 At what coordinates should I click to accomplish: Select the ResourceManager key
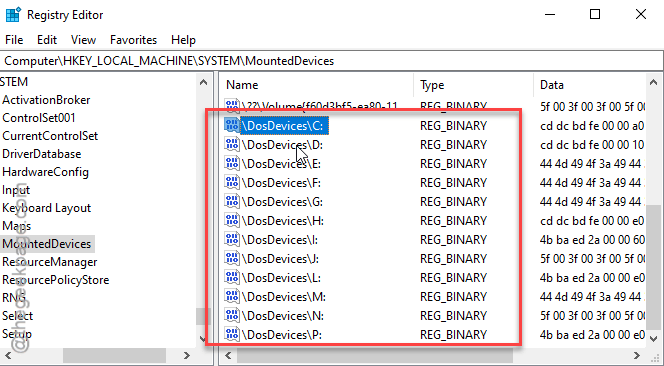[50, 262]
